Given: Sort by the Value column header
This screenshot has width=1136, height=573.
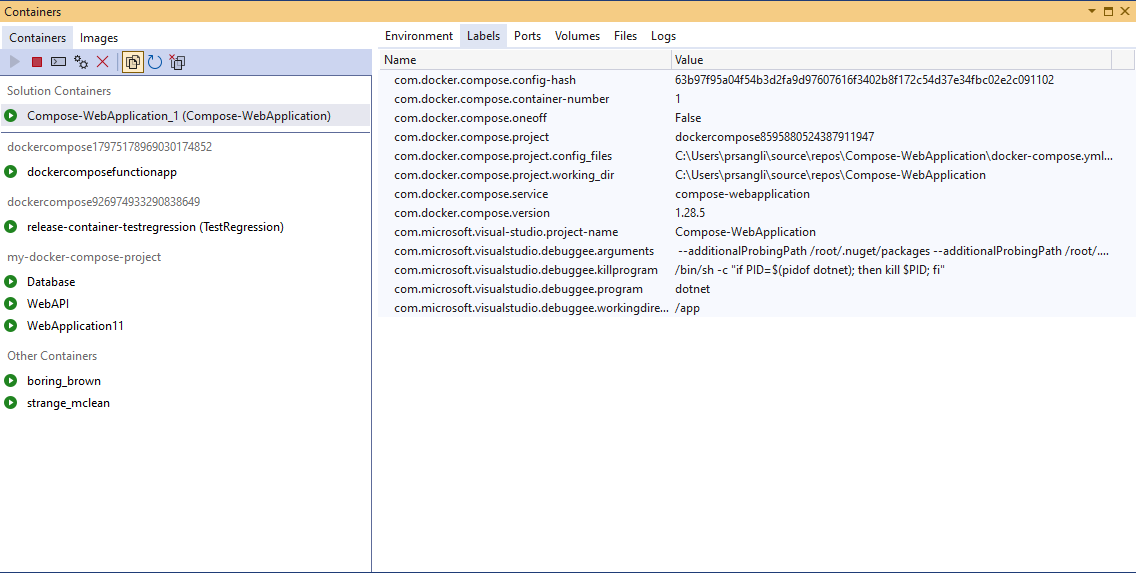Looking at the screenshot, I should [891, 59].
